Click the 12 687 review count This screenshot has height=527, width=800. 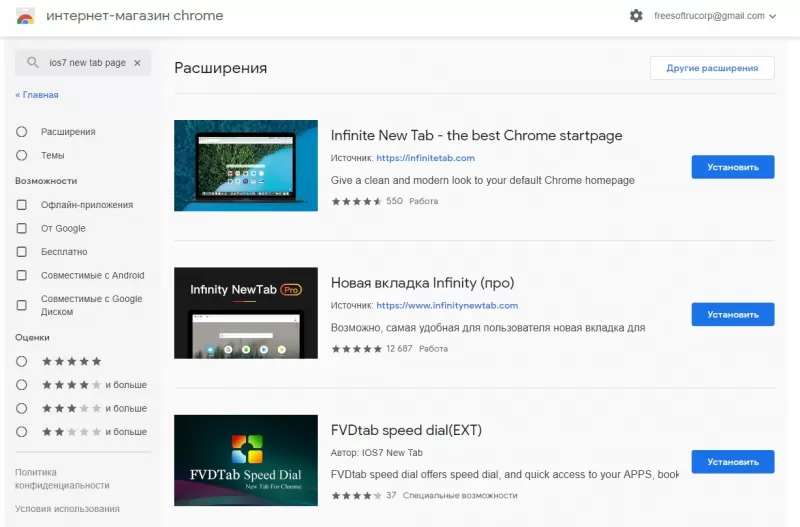pos(399,349)
